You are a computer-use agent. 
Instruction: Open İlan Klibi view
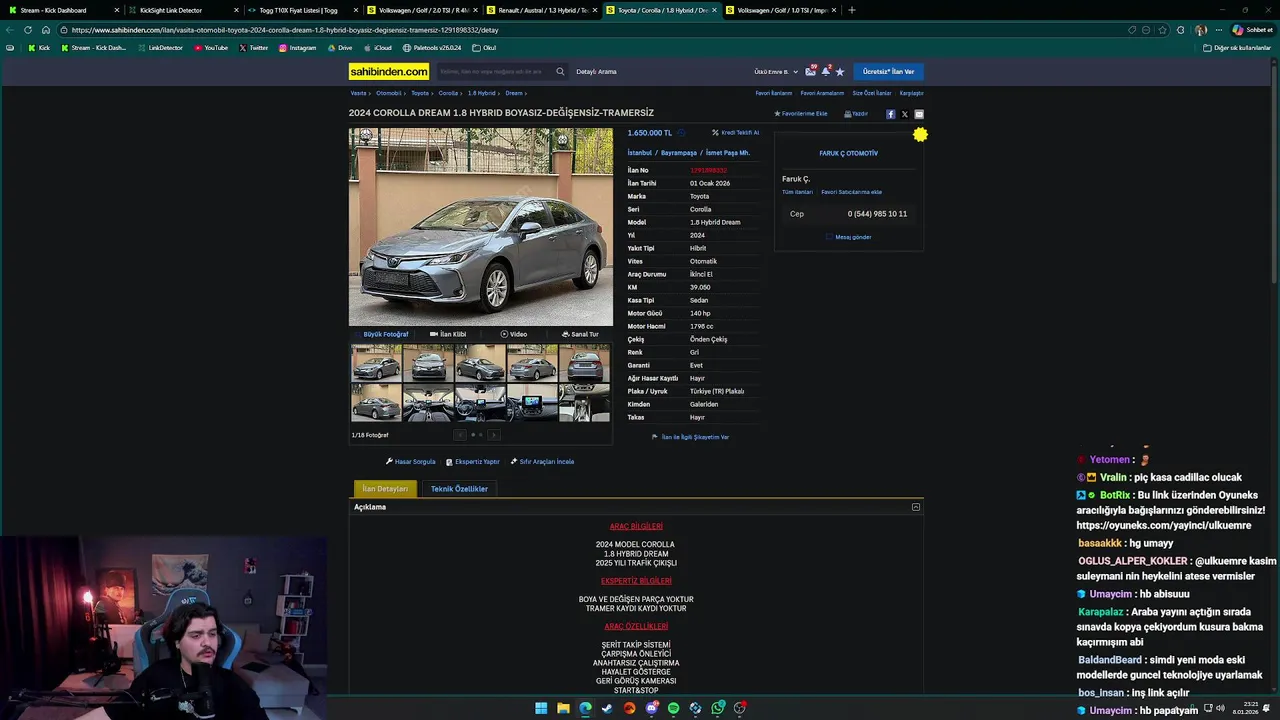[448, 334]
